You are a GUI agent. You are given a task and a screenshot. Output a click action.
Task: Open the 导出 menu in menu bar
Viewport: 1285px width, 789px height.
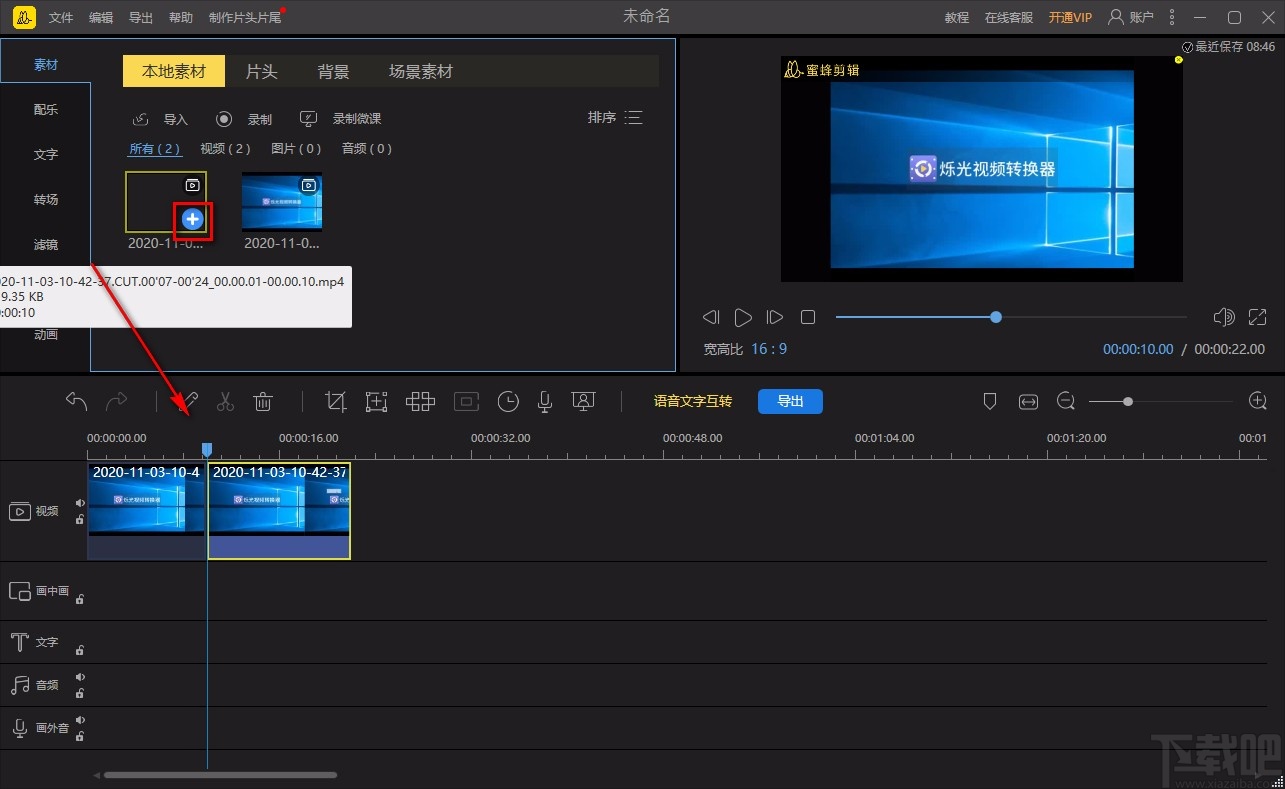[141, 18]
